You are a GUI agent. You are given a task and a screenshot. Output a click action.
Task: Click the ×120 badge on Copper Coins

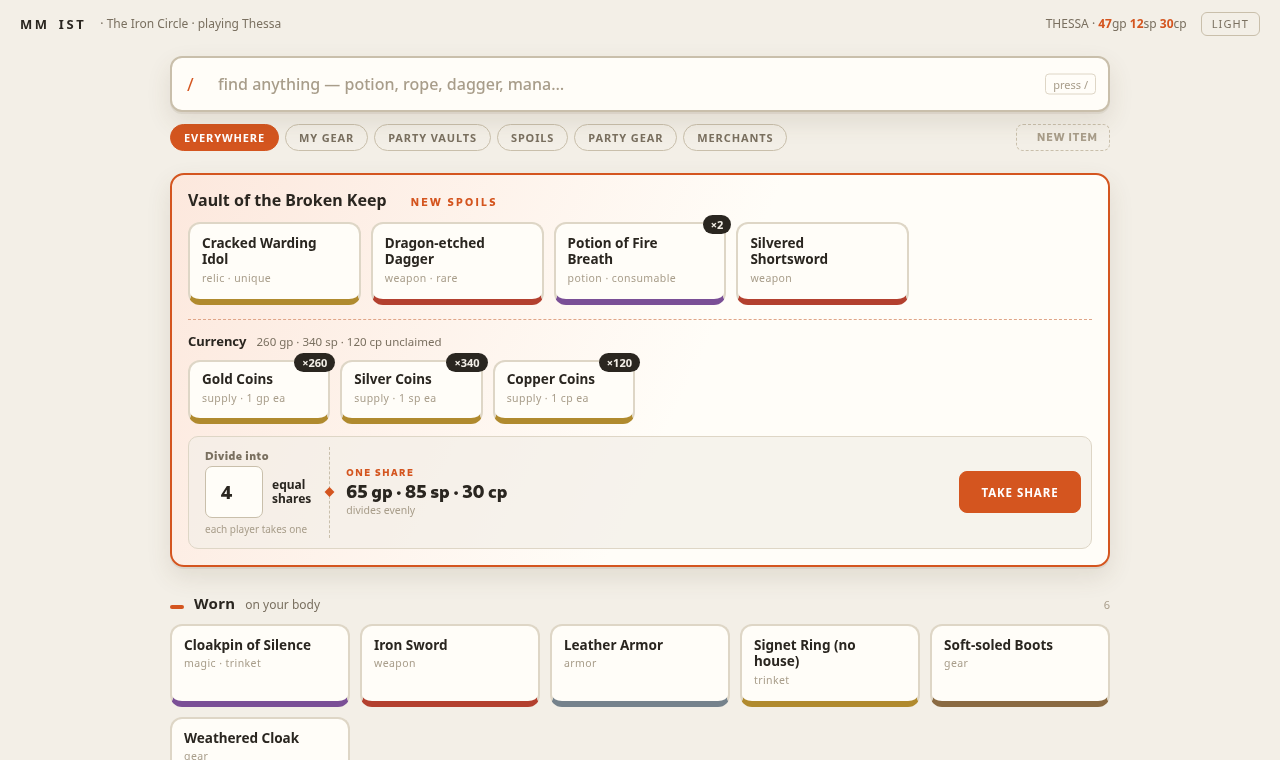click(620, 363)
